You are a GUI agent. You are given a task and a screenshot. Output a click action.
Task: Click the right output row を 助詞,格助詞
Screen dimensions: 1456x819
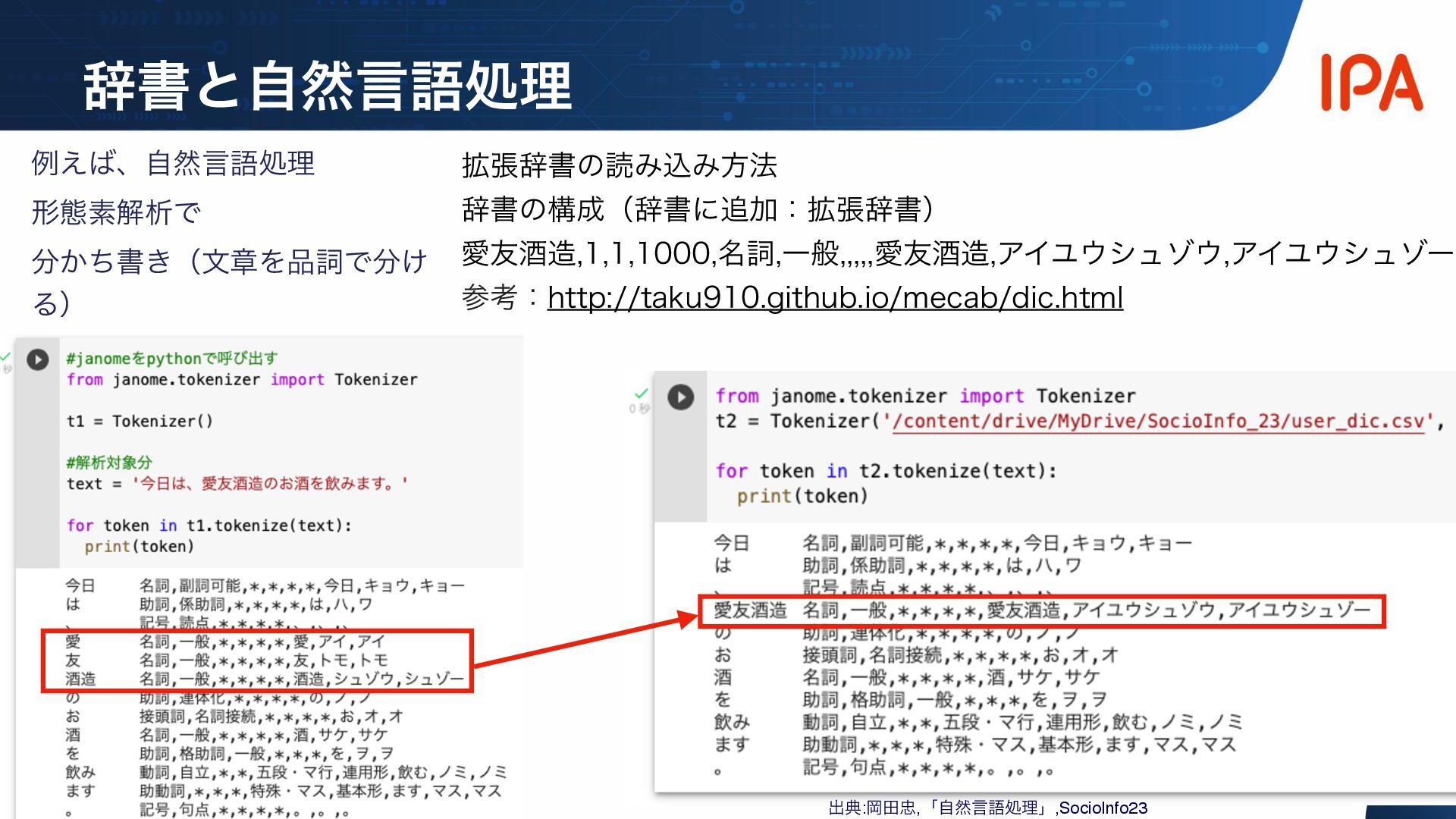click(x=911, y=700)
